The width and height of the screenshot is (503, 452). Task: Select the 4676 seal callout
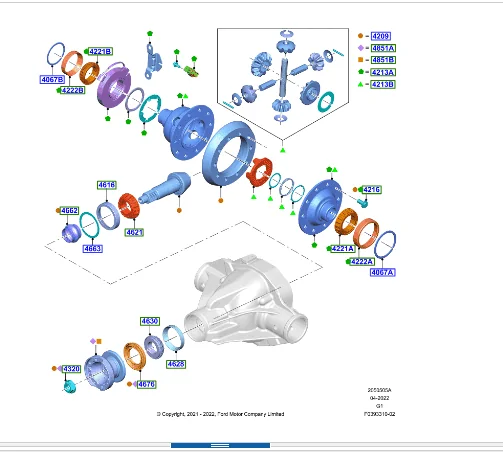(146, 384)
